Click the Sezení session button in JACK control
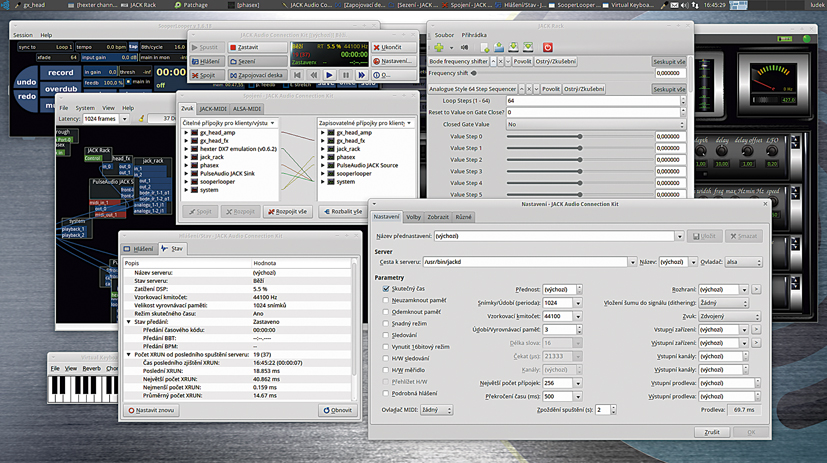 257,61
